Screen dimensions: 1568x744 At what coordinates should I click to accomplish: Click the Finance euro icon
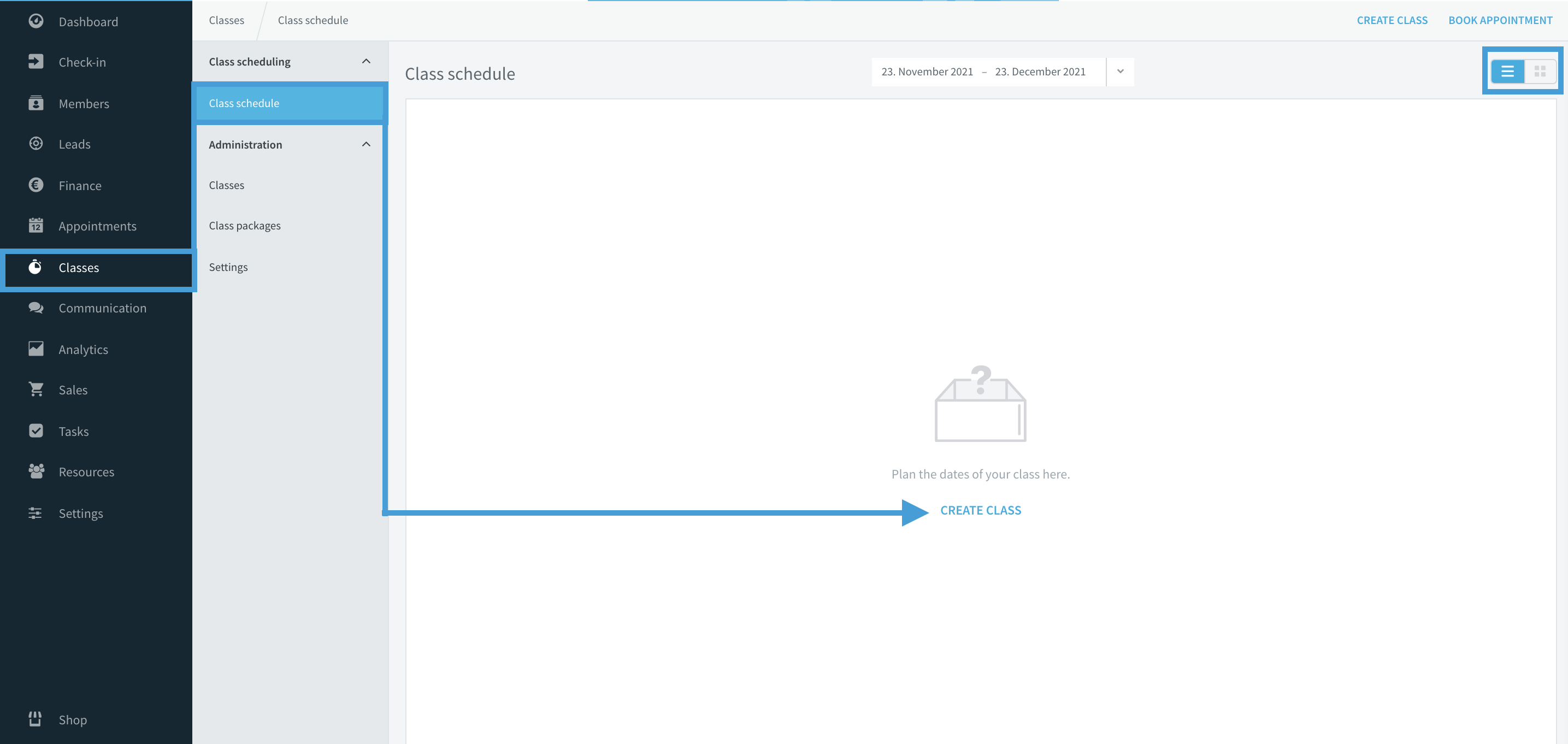(36, 185)
